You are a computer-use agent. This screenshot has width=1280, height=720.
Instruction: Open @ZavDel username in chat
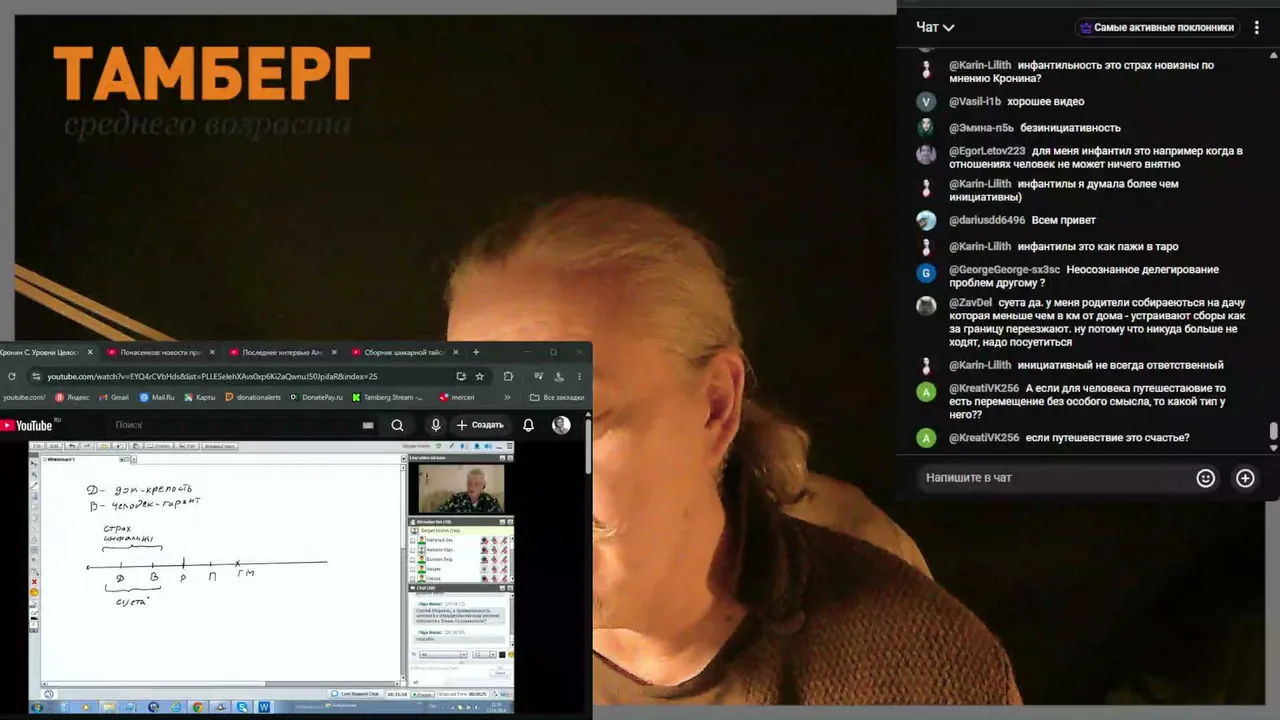coord(970,303)
